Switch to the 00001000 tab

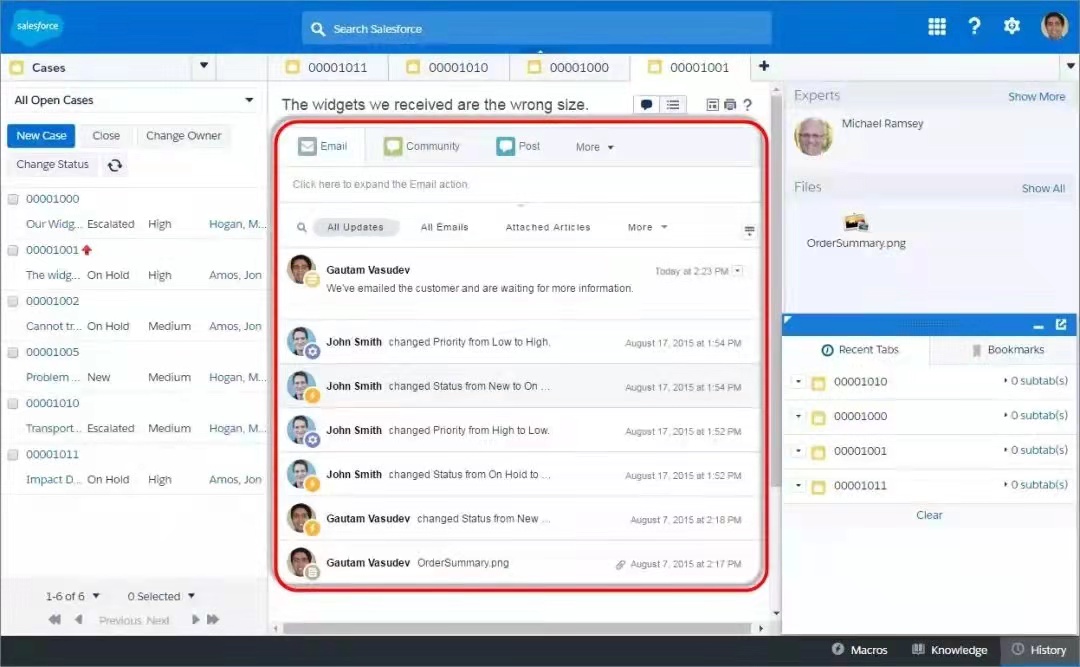tap(570, 67)
